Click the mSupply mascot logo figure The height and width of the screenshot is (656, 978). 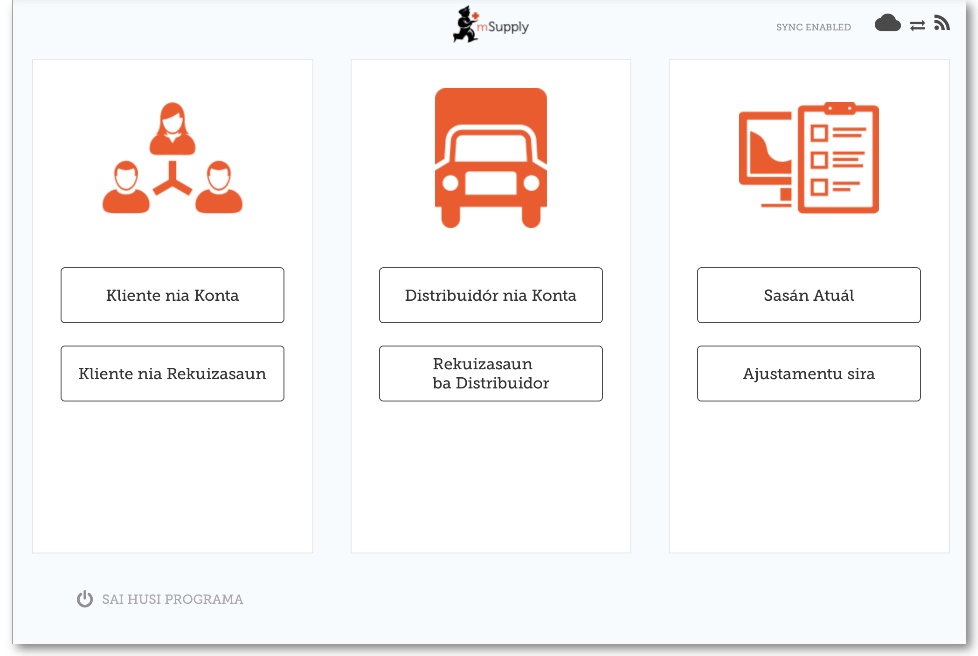(467, 25)
